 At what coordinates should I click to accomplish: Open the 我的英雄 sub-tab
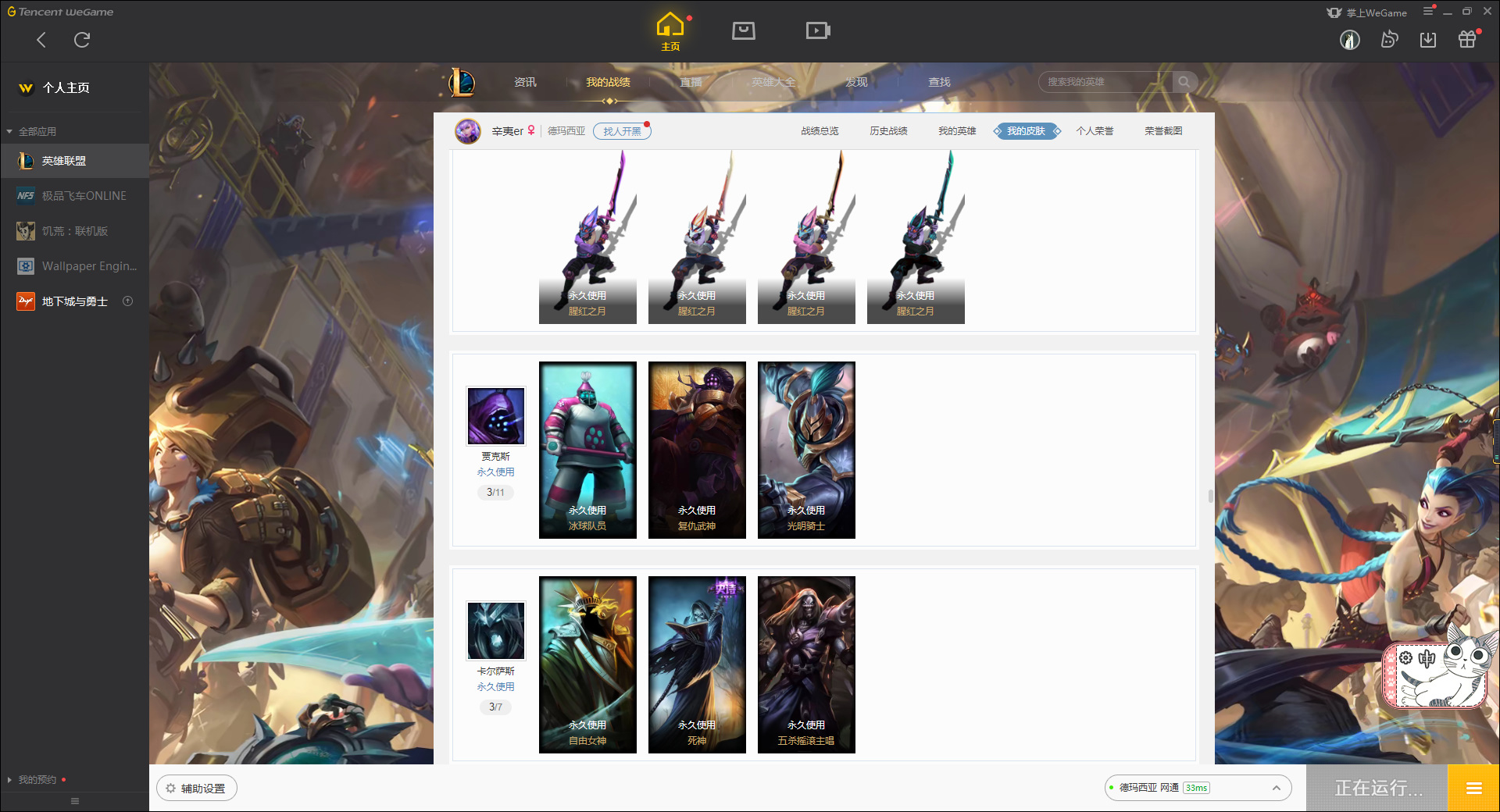click(957, 131)
